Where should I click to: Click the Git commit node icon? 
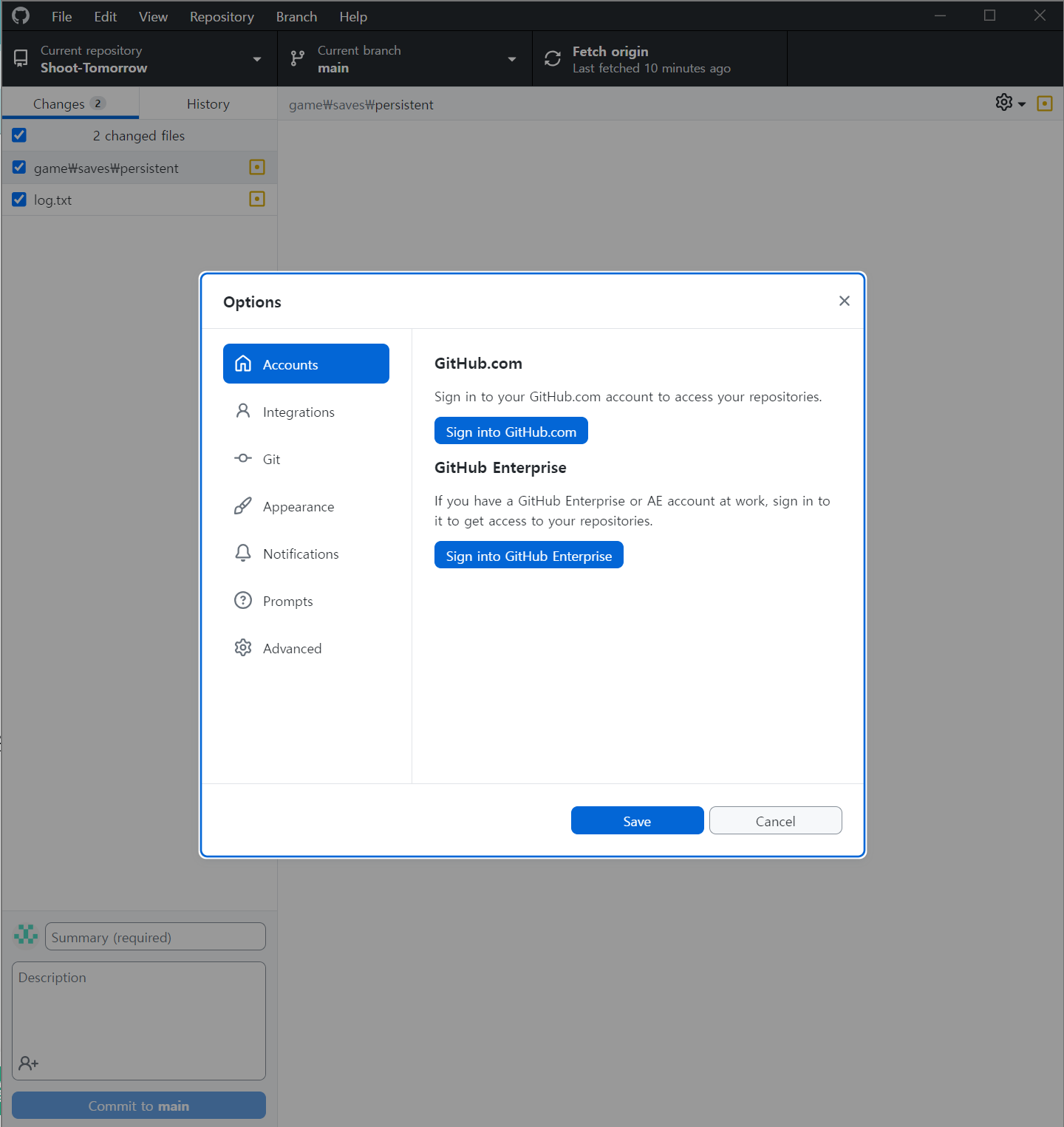[x=243, y=458]
